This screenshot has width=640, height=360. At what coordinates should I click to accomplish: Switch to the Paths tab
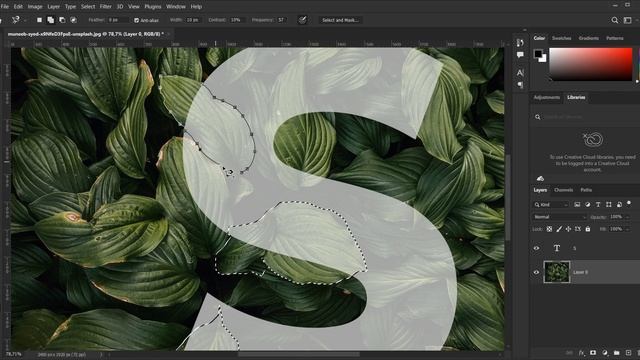[586, 190]
